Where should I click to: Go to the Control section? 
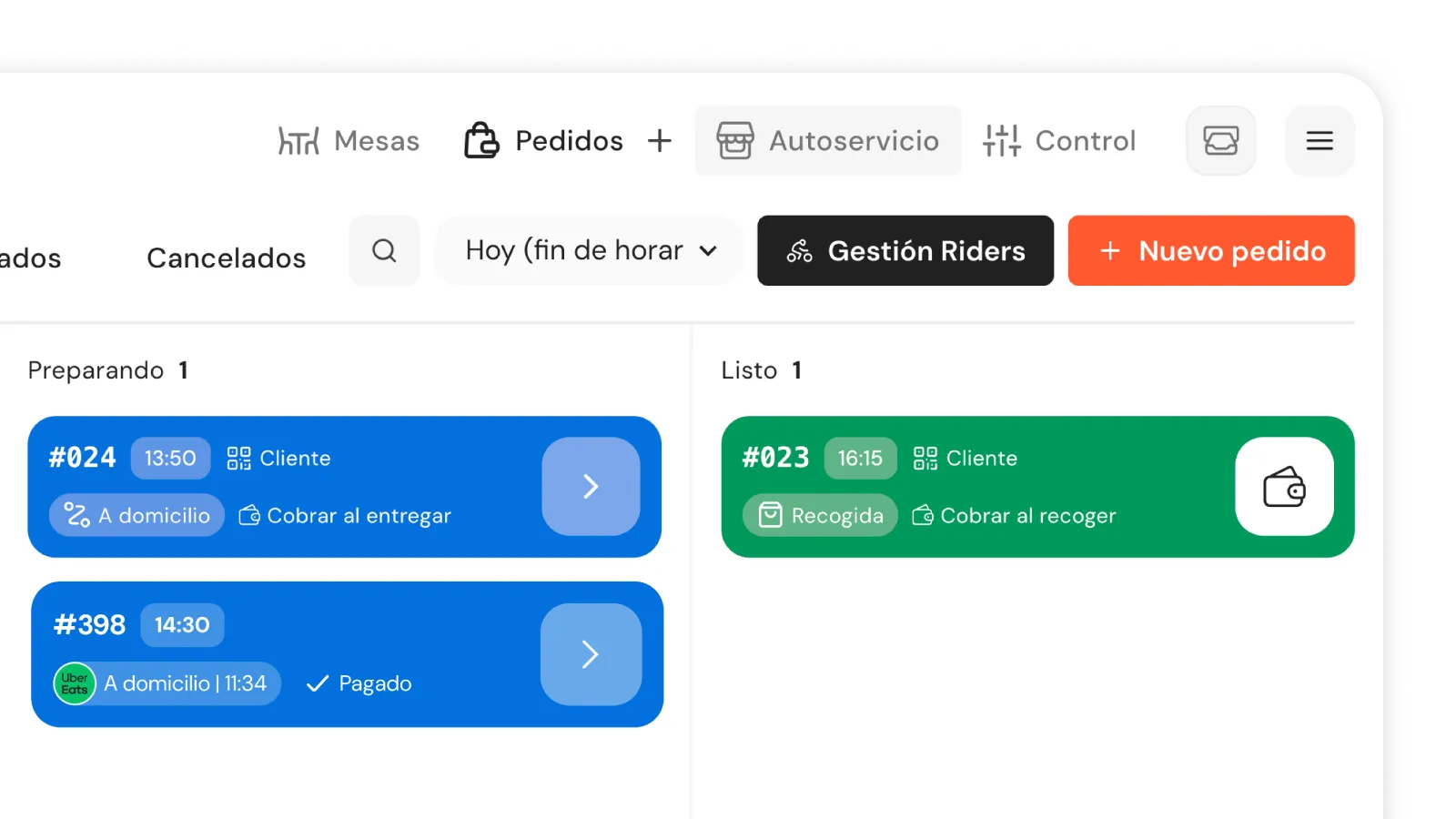click(x=1060, y=141)
